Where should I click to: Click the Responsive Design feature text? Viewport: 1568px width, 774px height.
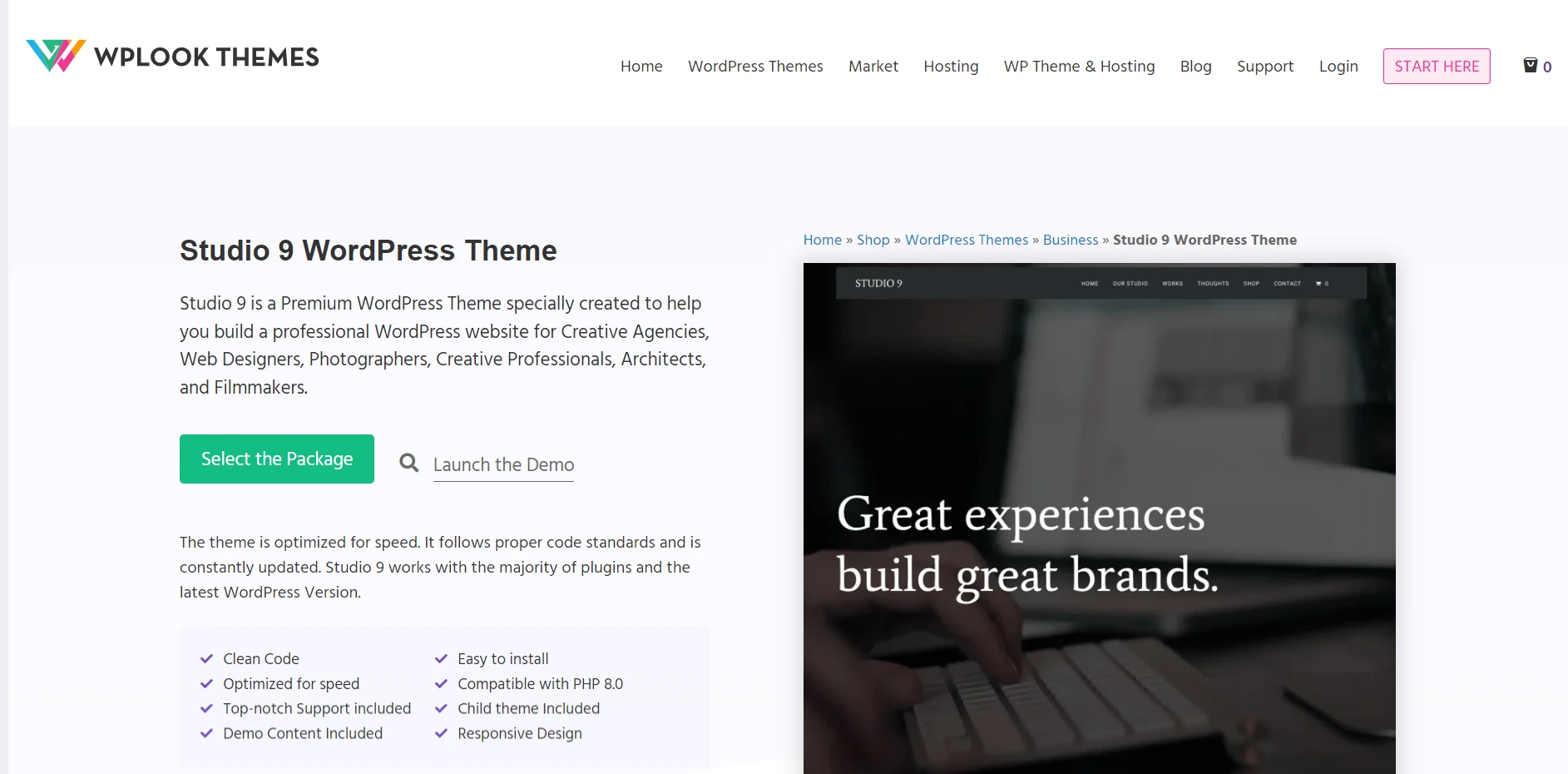click(x=520, y=734)
